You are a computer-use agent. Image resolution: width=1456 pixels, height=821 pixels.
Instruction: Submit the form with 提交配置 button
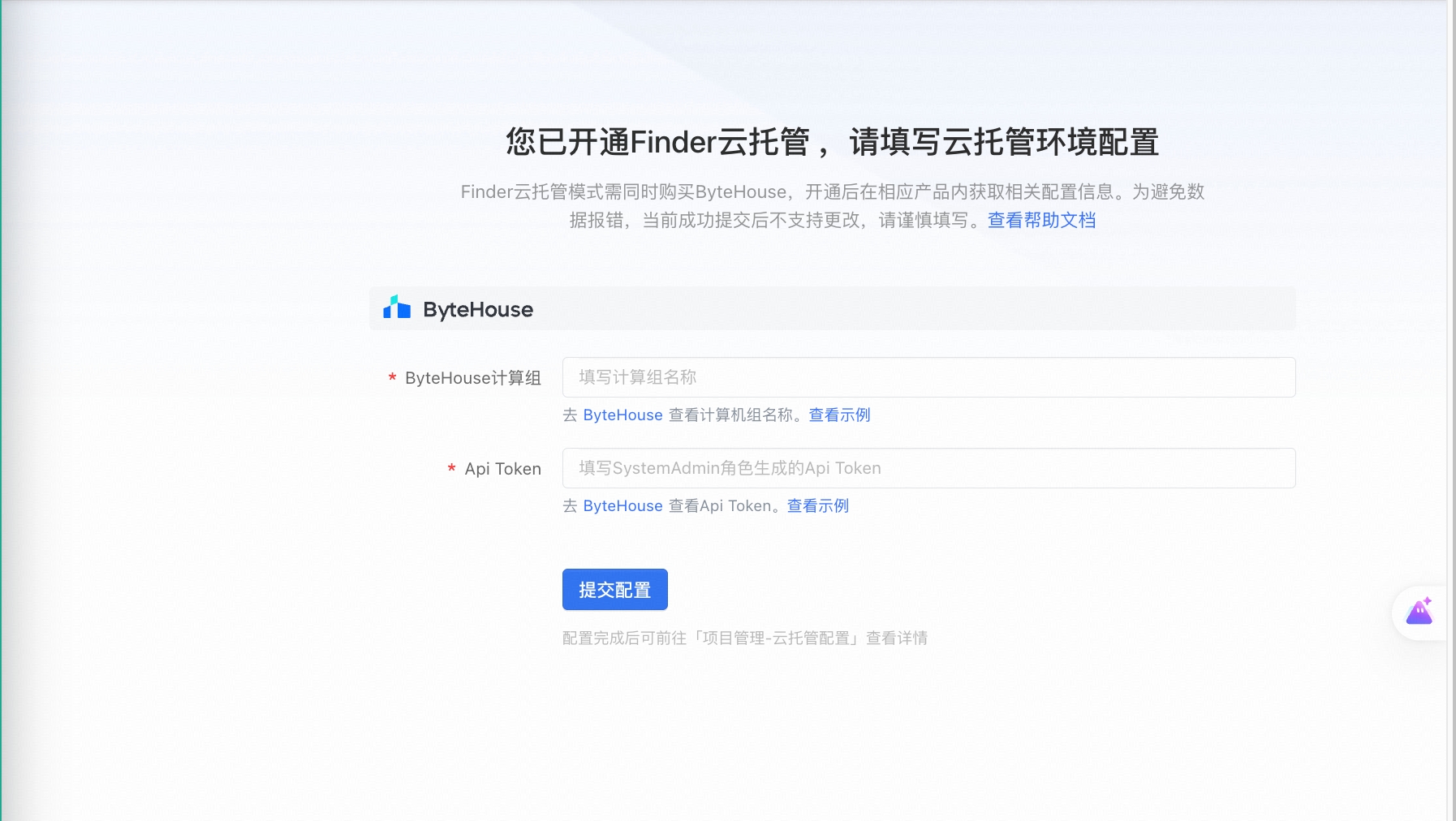click(614, 590)
